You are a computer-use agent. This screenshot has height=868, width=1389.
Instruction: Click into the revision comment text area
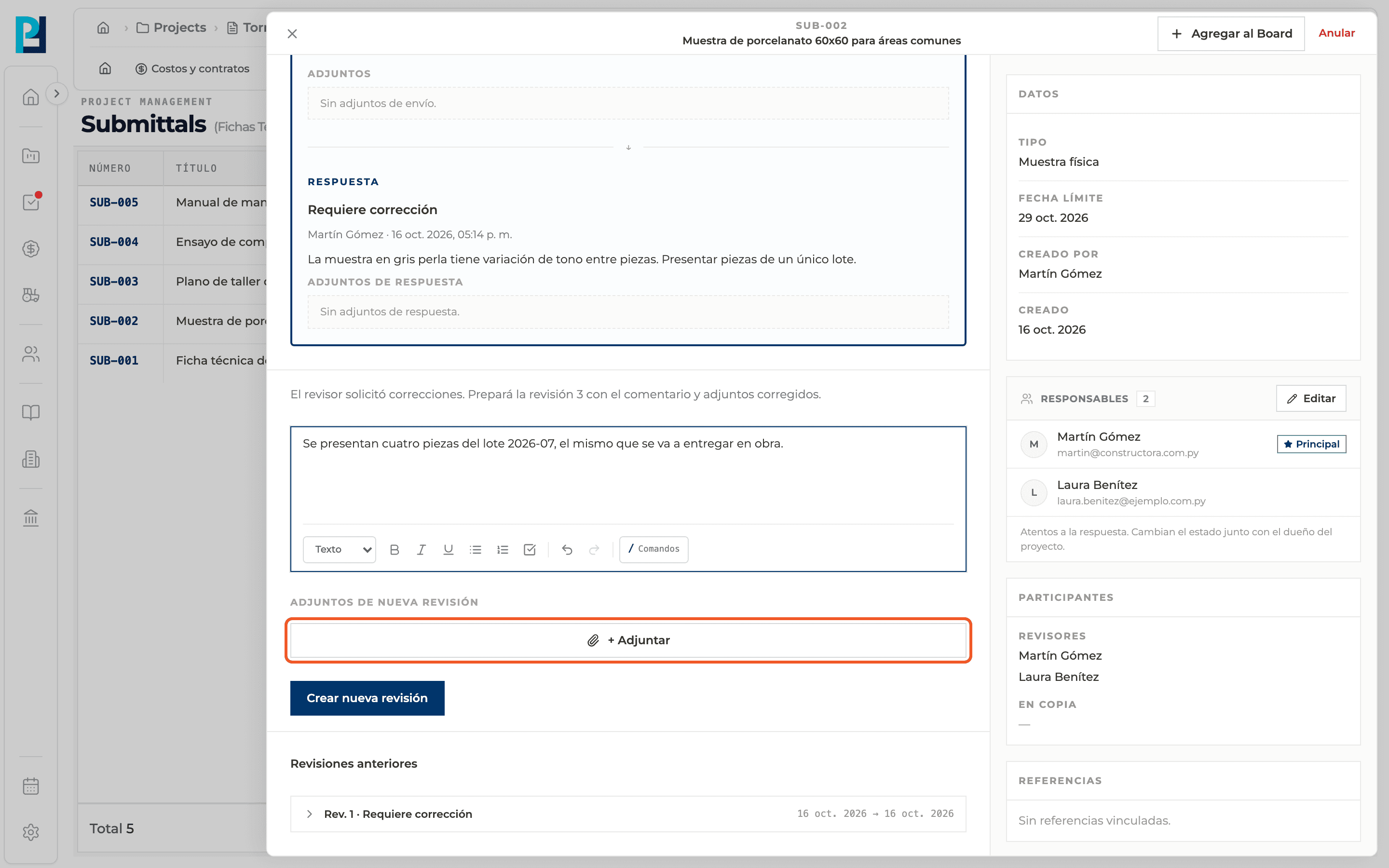click(628, 475)
